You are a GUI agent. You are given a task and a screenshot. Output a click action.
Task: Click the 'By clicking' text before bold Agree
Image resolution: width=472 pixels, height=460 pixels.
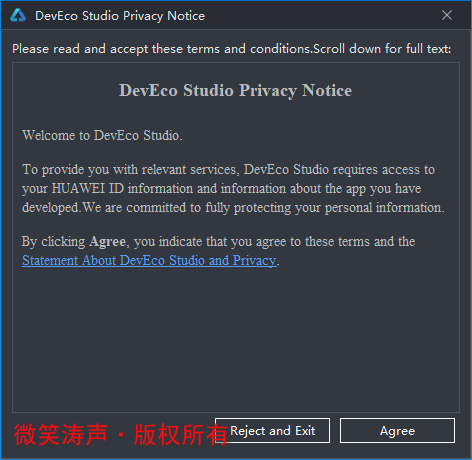54,241
